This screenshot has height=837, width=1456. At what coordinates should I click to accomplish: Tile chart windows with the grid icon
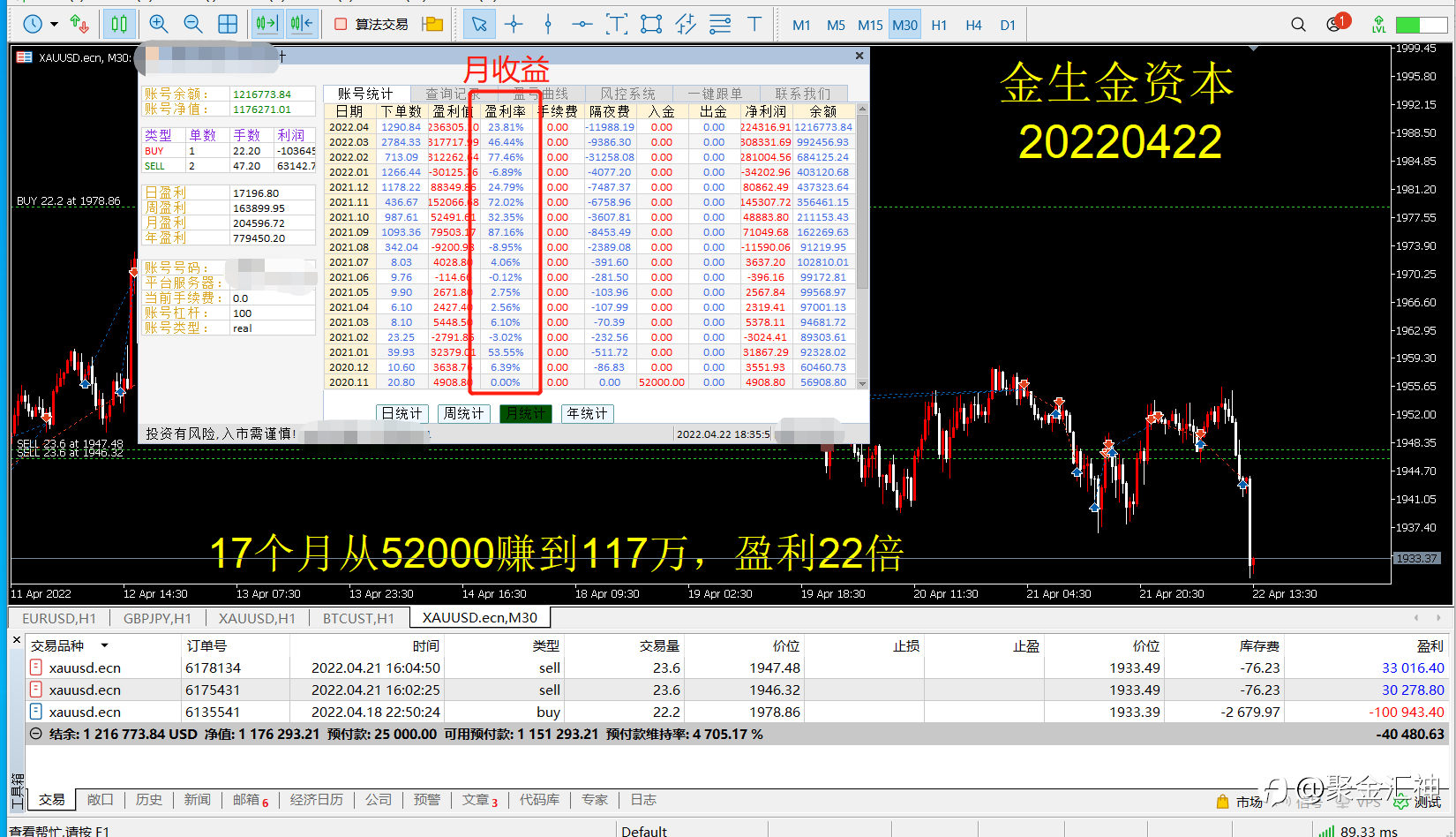coord(228,24)
